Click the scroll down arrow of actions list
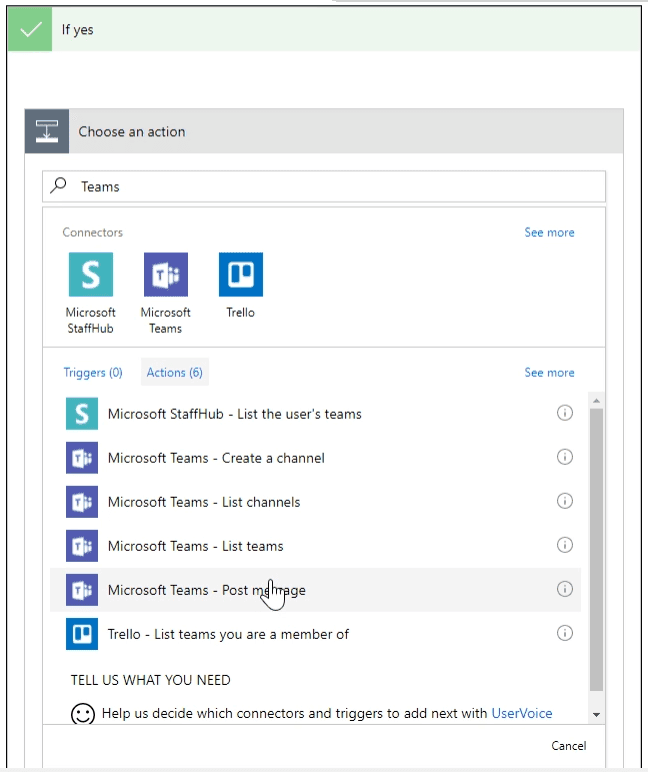 pyautogui.click(x=597, y=714)
